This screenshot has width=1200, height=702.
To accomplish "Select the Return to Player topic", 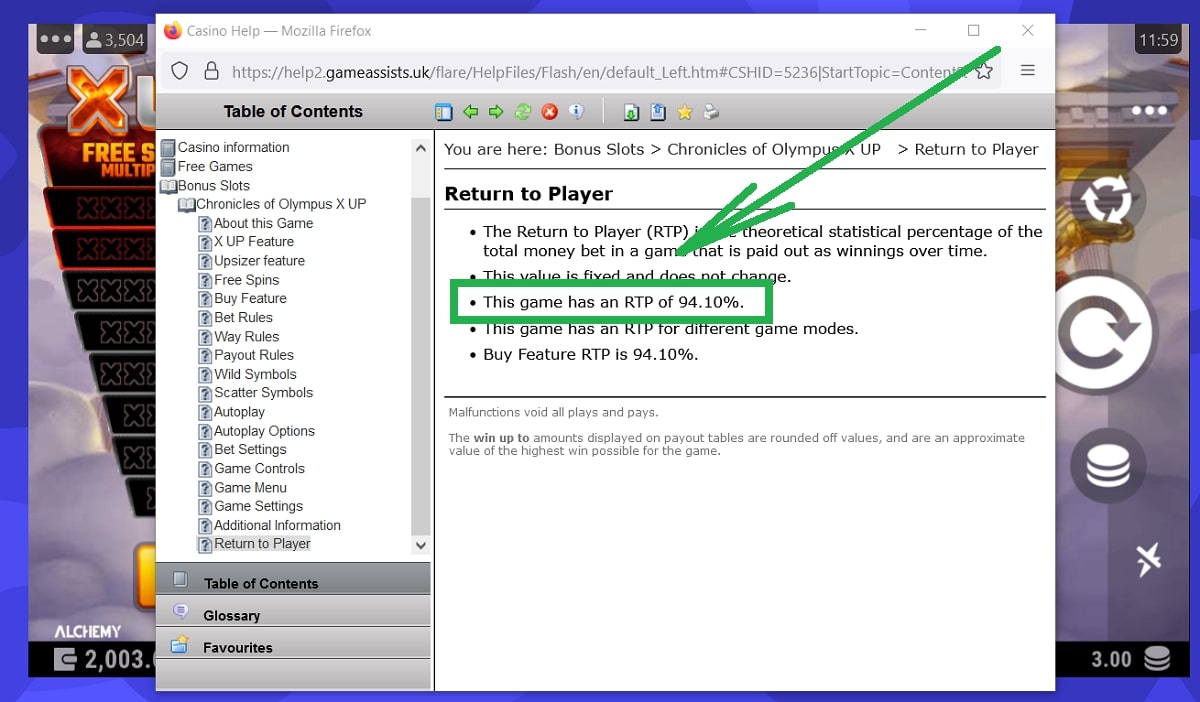I will tap(263, 544).
